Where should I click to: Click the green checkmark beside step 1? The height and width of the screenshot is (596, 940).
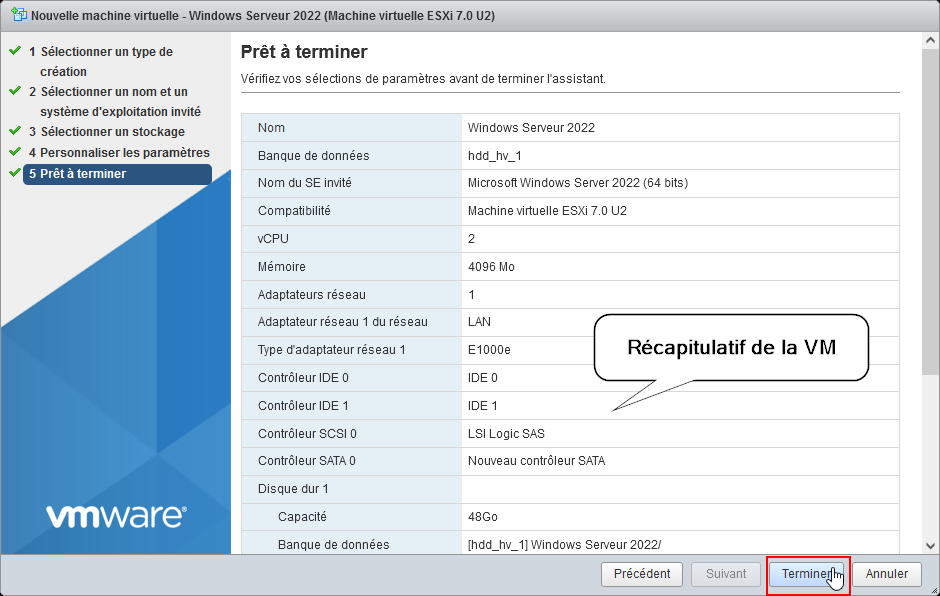[x=15, y=51]
